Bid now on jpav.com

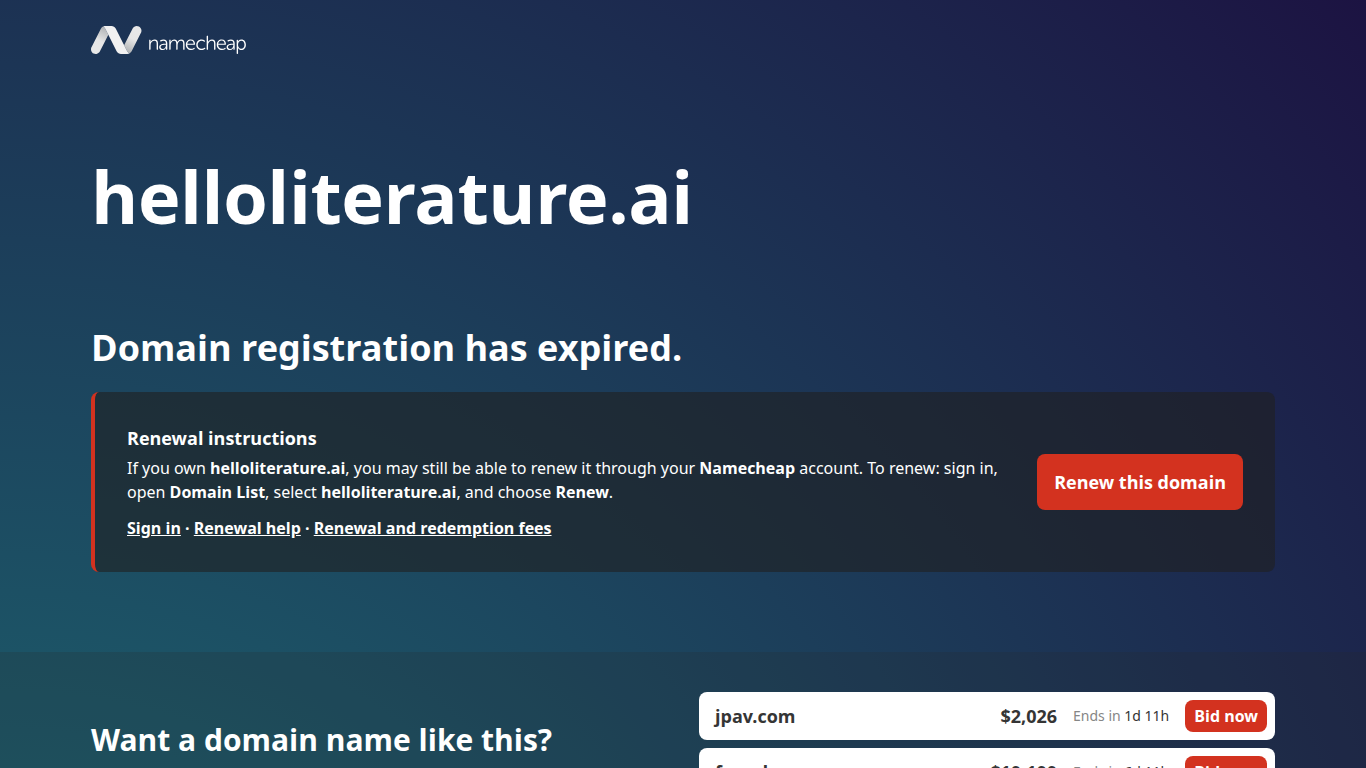point(1226,716)
